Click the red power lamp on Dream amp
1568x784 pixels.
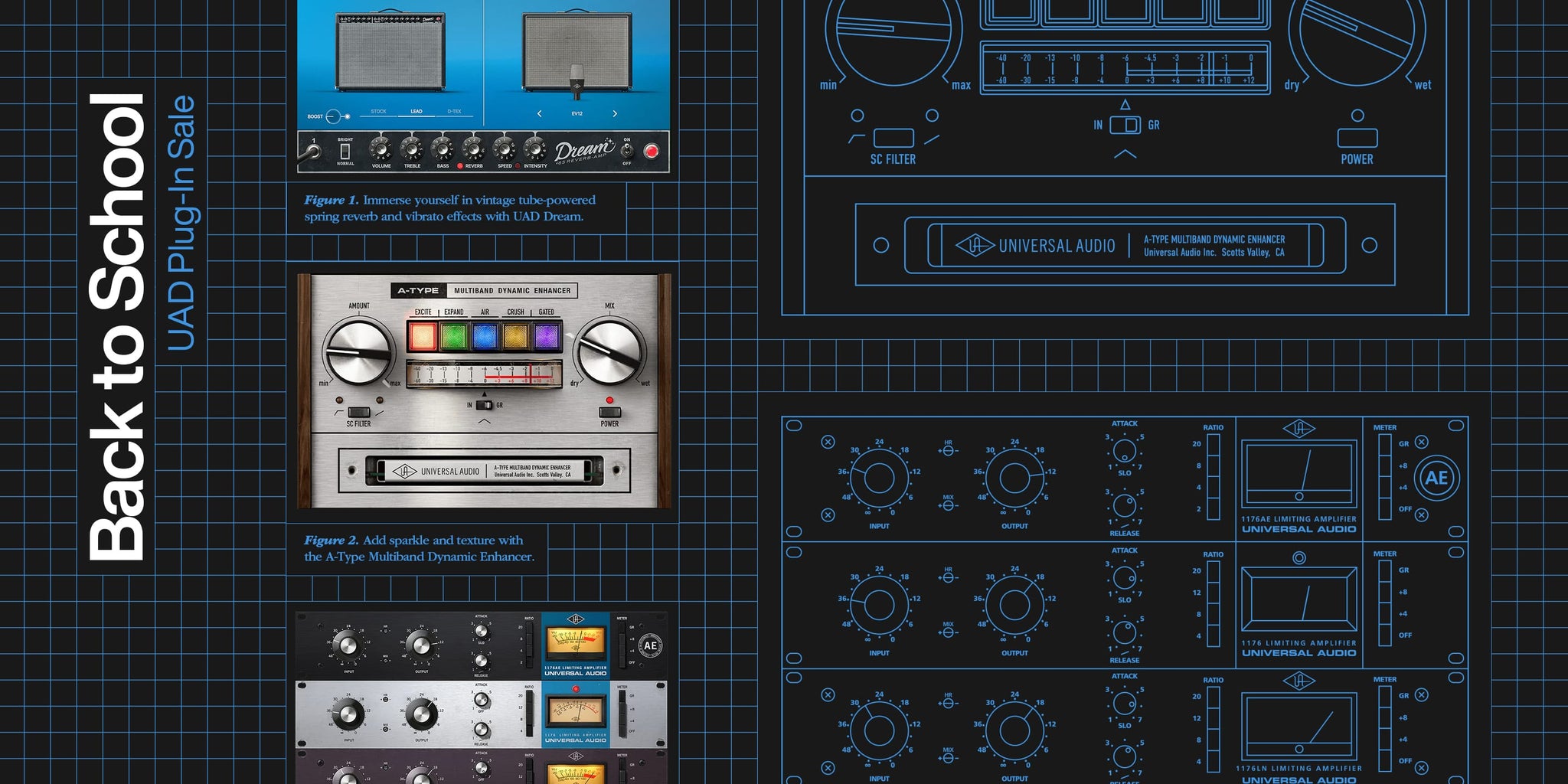coord(651,151)
